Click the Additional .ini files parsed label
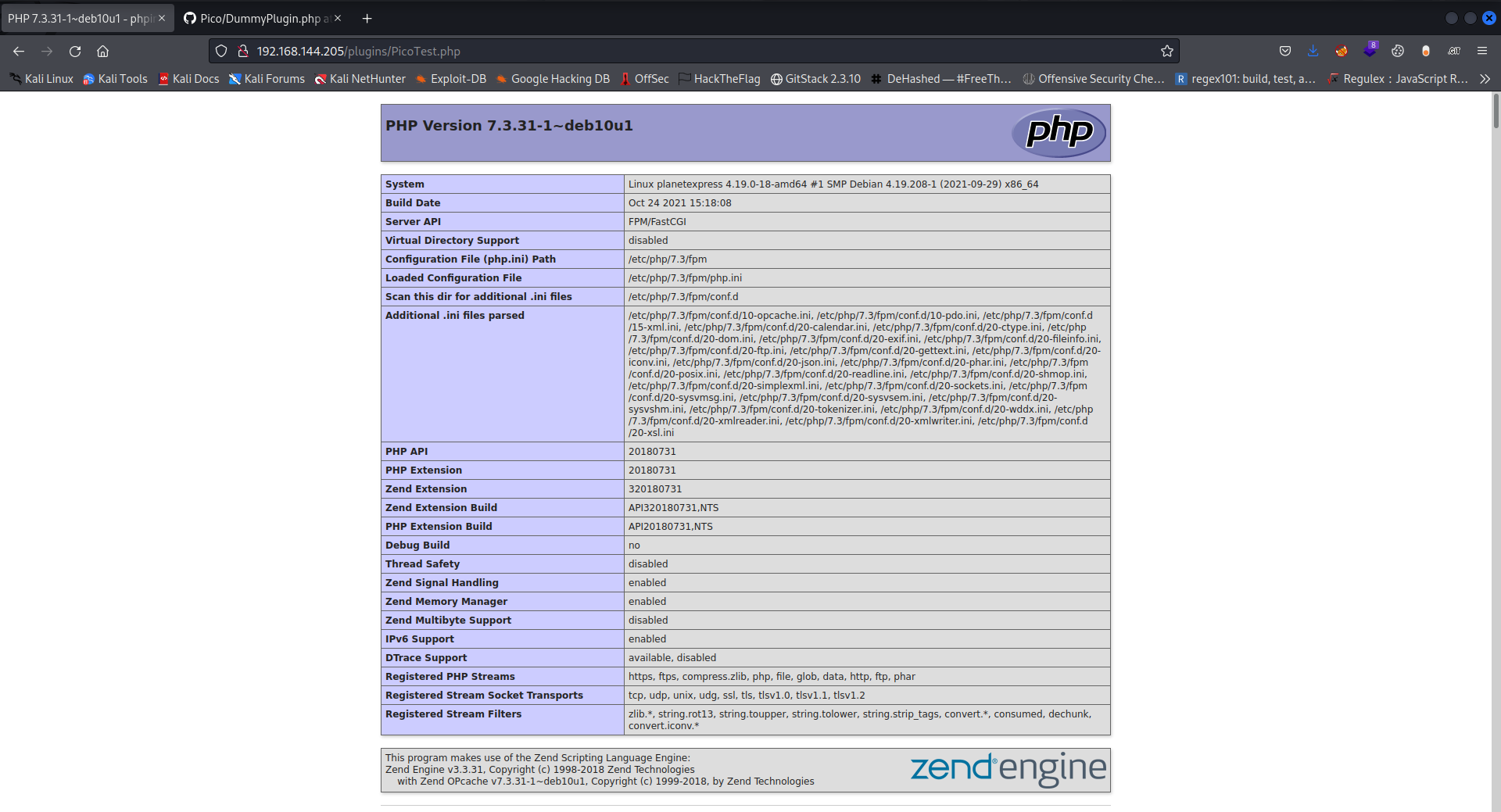Screen dimensions: 1501x812 tap(455, 316)
